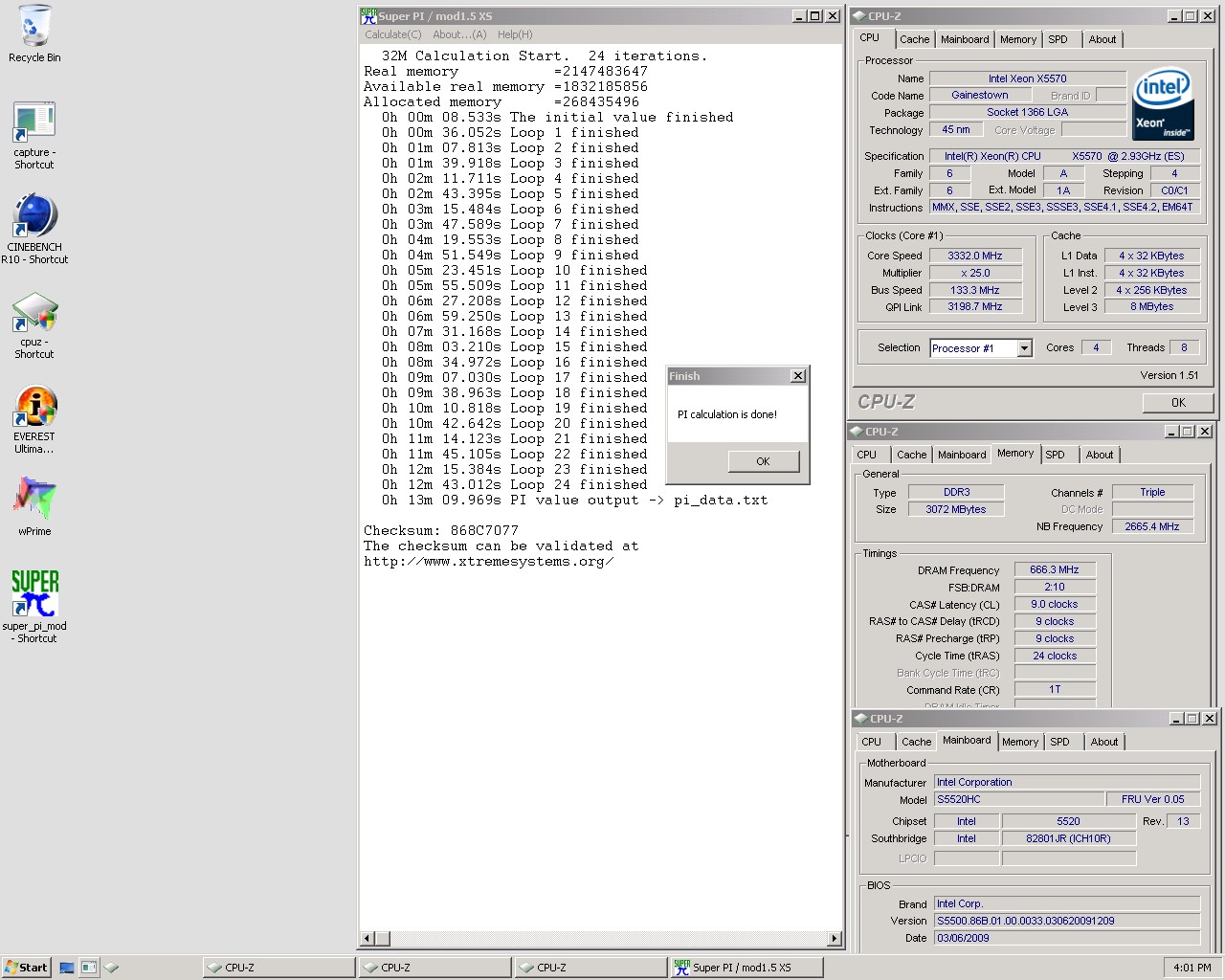Click the x 25.0 multiplier value
The image size is (1225, 980).
click(x=974, y=273)
